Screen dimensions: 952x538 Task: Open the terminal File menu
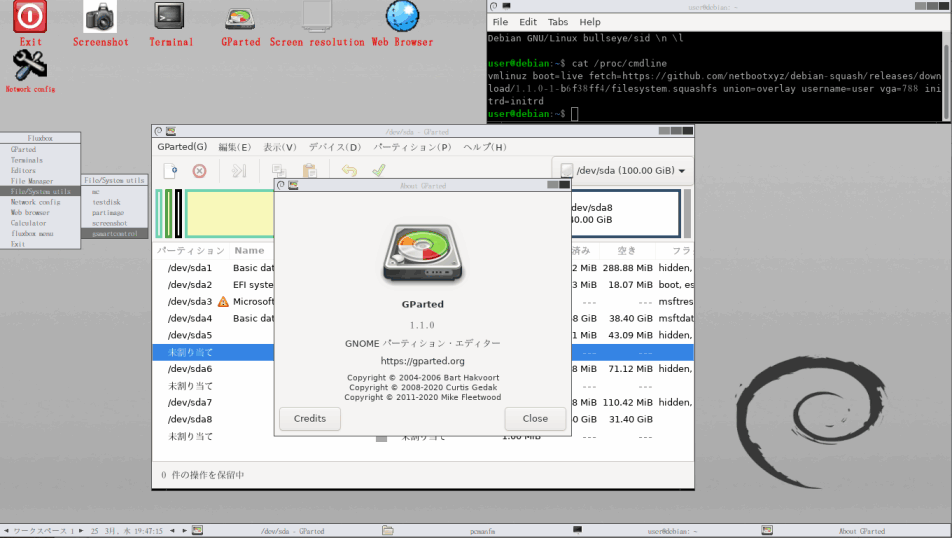click(500, 22)
